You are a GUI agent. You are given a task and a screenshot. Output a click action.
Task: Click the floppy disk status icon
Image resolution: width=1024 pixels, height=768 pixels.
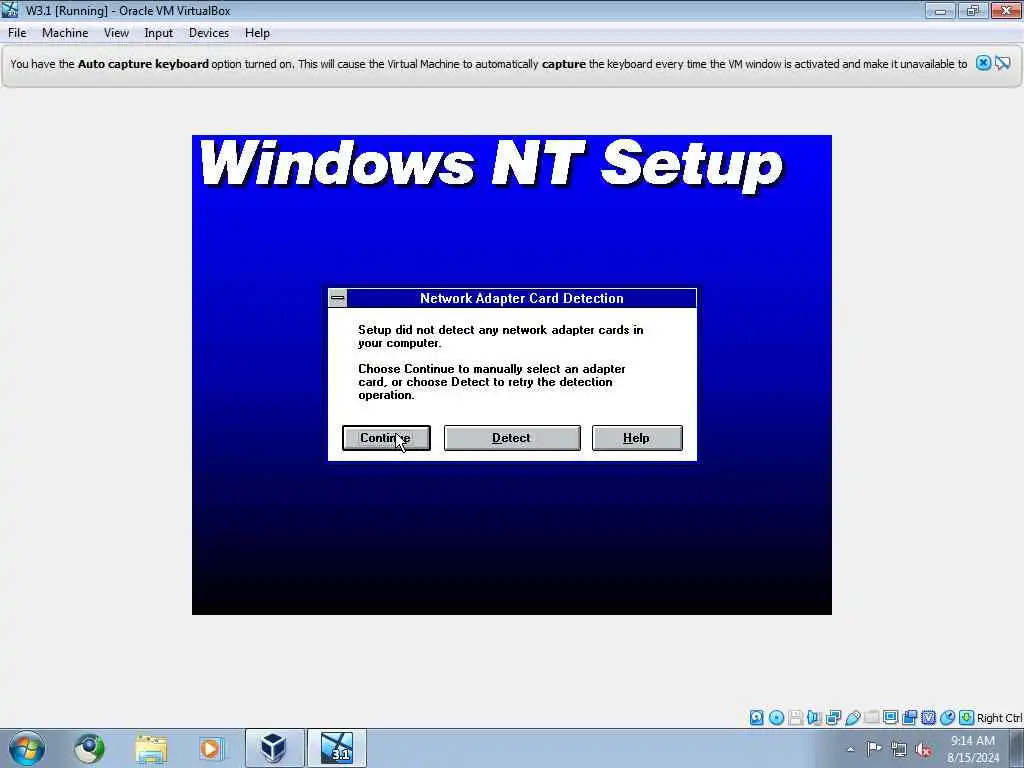click(795, 718)
